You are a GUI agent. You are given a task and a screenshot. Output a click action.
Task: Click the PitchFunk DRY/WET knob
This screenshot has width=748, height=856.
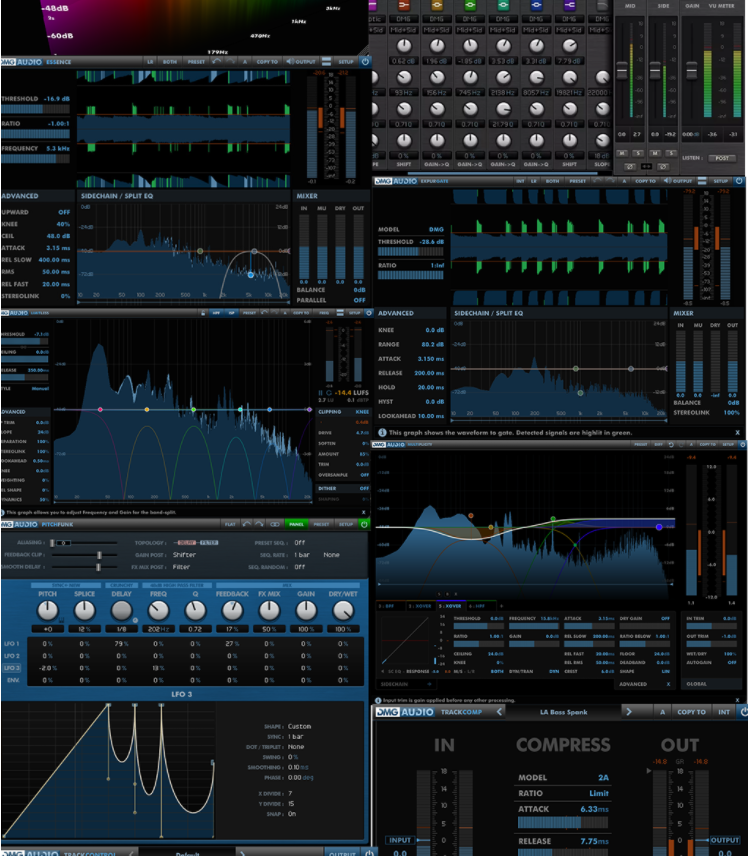tap(343, 610)
